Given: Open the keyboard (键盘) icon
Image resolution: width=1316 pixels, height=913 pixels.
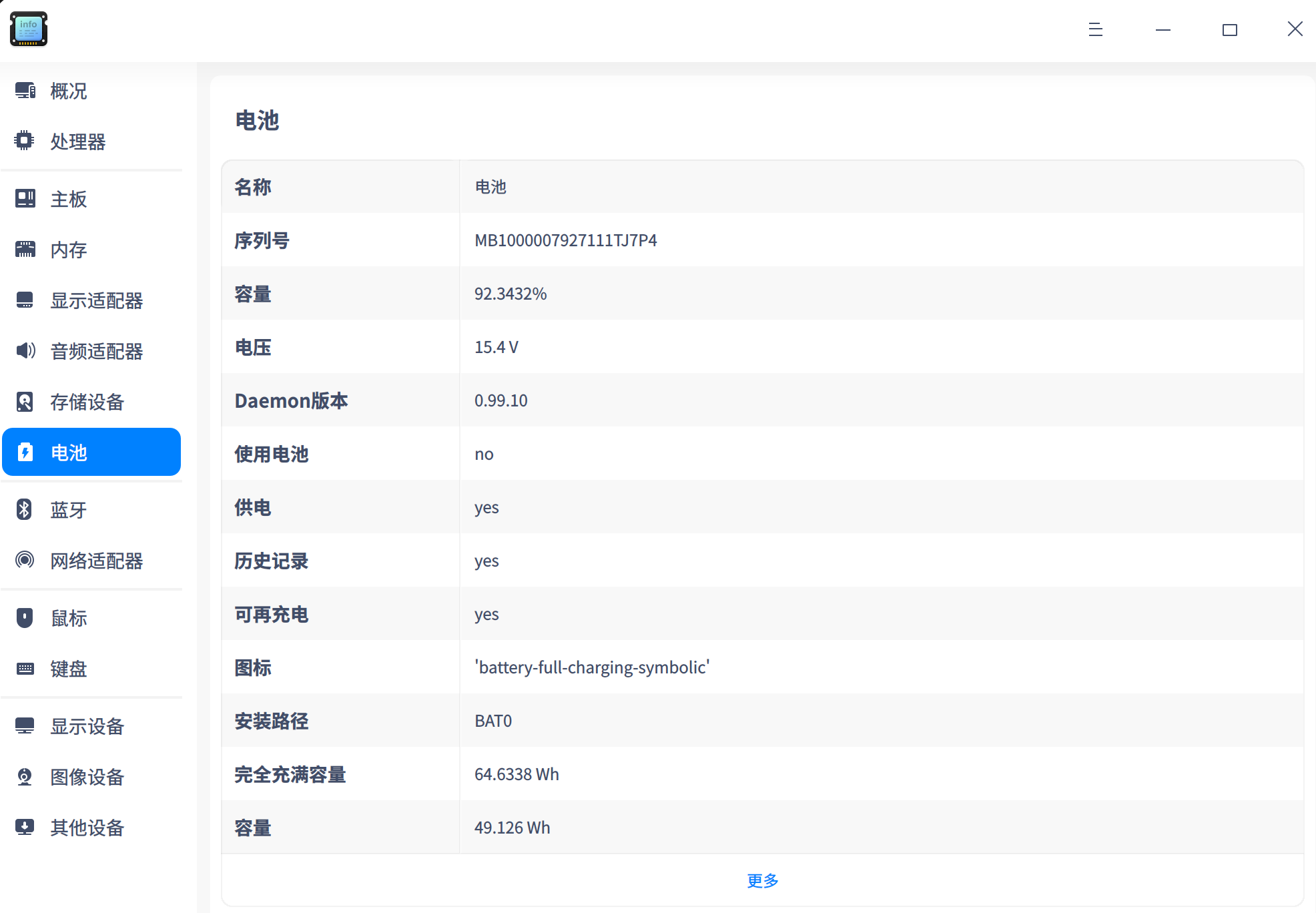Looking at the screenshot, I should pos(25,669).
